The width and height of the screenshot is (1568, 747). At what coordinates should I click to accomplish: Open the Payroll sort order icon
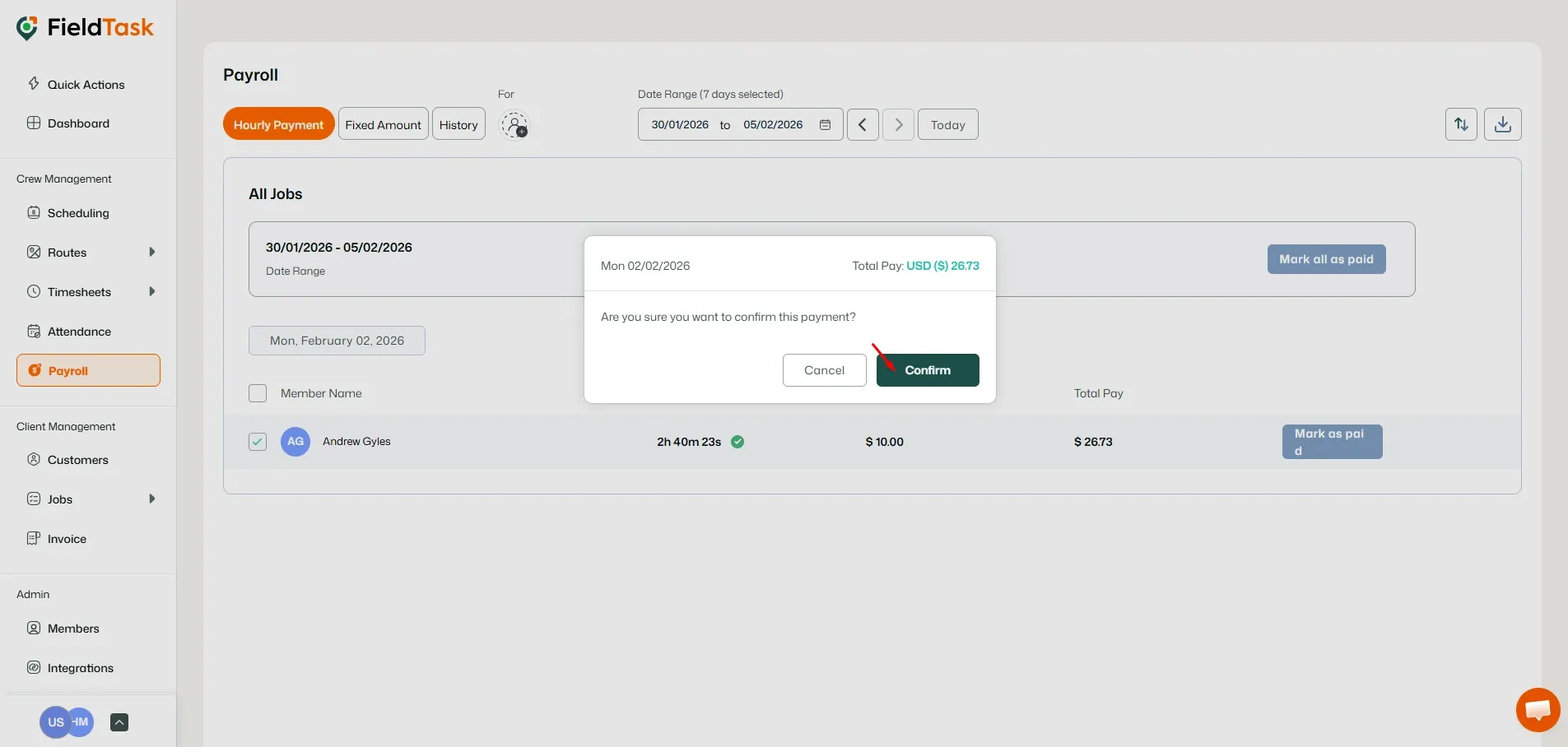tap(1462, 124)
